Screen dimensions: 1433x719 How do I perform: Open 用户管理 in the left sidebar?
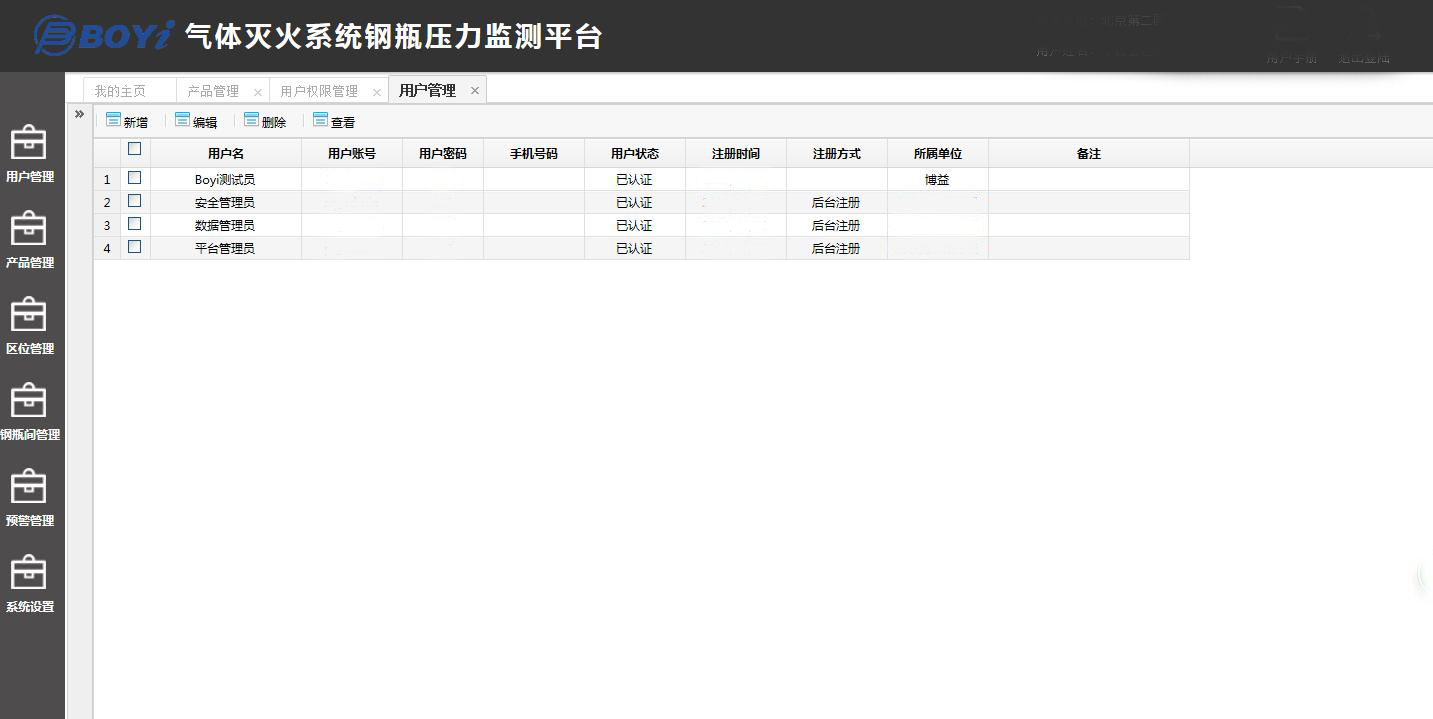[29, 155]
